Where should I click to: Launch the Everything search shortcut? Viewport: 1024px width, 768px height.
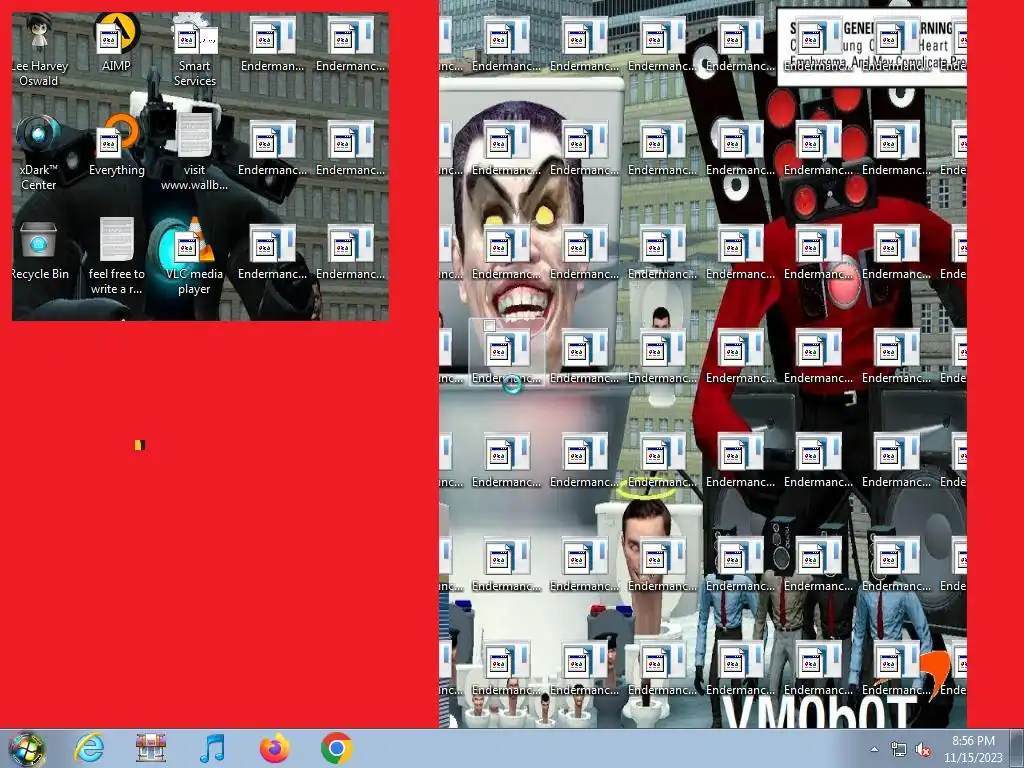[116, 146]
